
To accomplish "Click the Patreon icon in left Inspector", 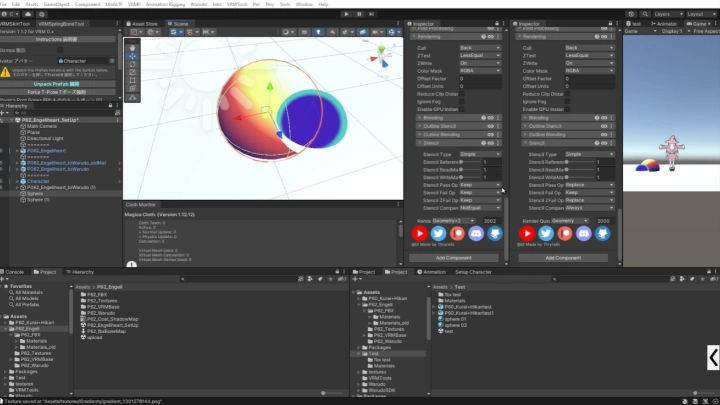I will [x=455, y=233].
